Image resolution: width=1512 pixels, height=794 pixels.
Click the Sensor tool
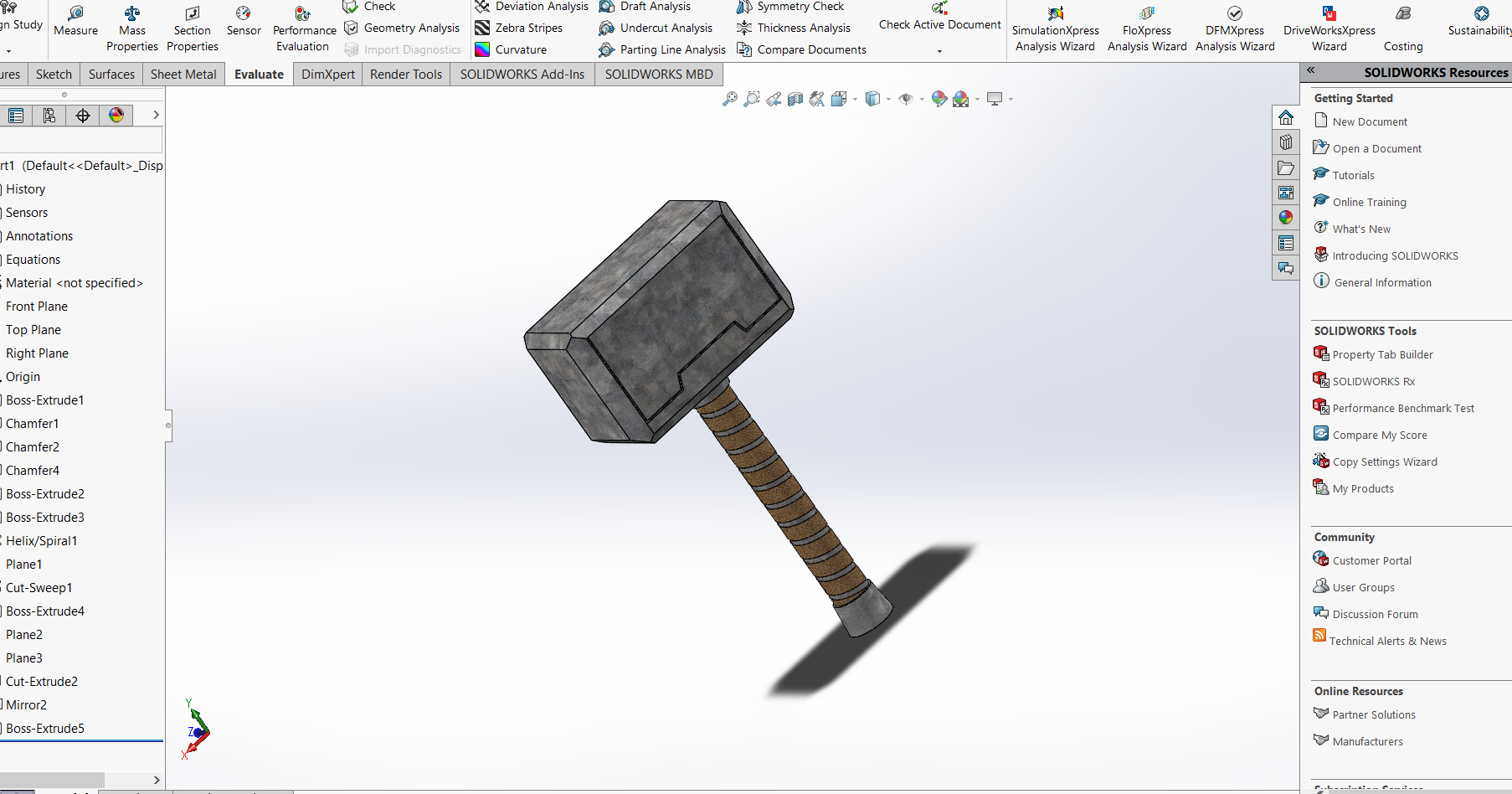[244, 21]
